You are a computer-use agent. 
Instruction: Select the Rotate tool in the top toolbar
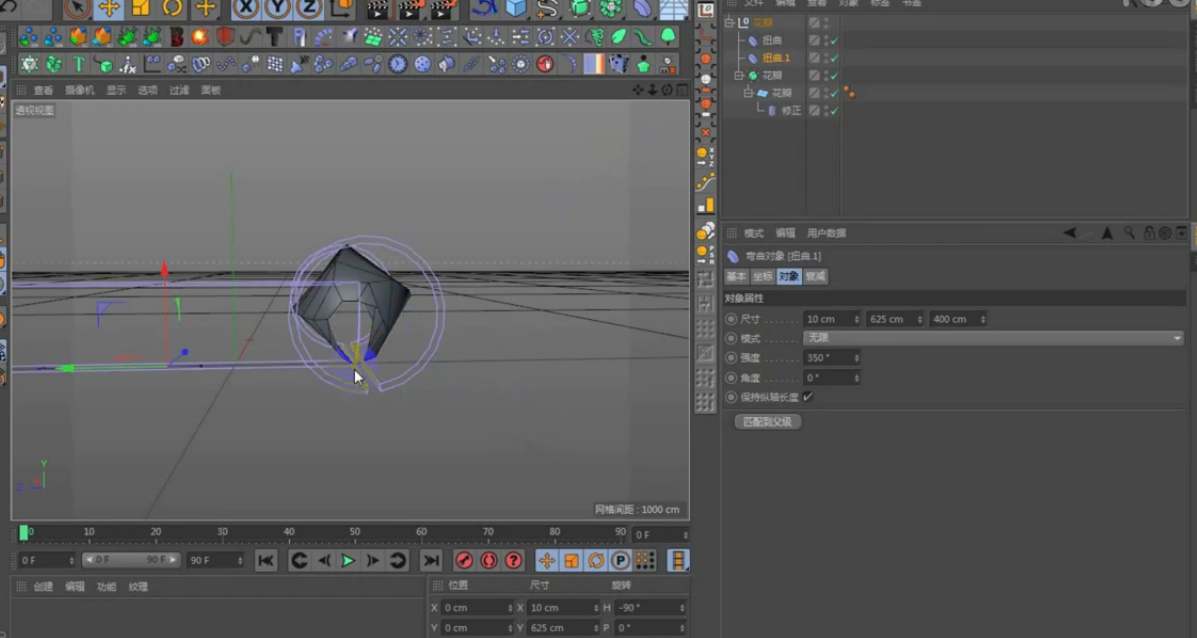pyautogui.click(x=173, y=8)
